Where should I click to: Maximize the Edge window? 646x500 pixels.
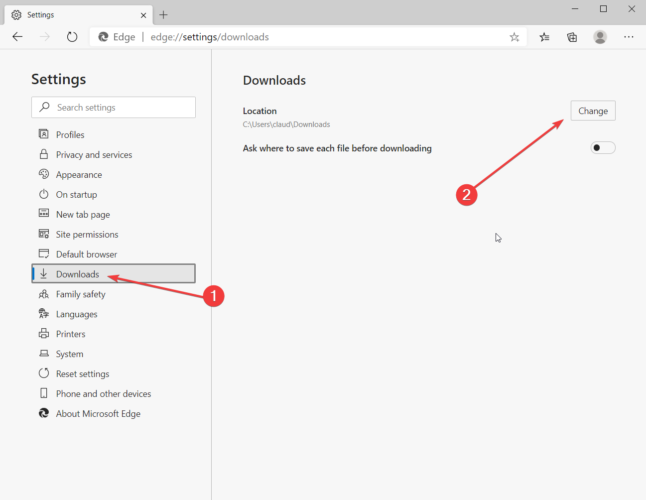(x=603, y=9)
